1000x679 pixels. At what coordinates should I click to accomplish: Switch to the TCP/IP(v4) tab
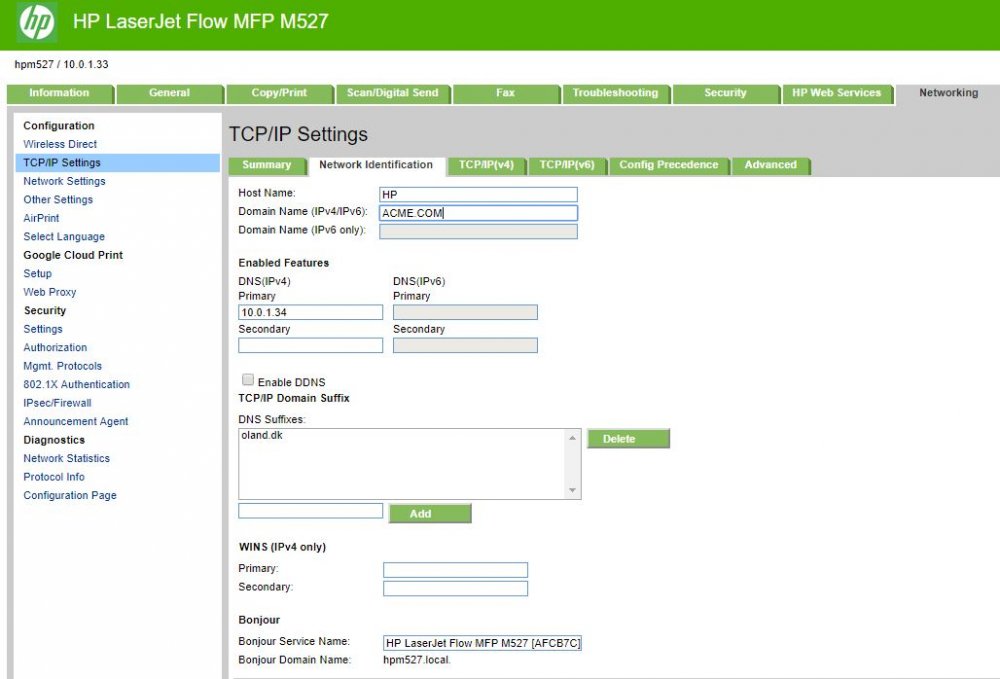pos(486,165)
